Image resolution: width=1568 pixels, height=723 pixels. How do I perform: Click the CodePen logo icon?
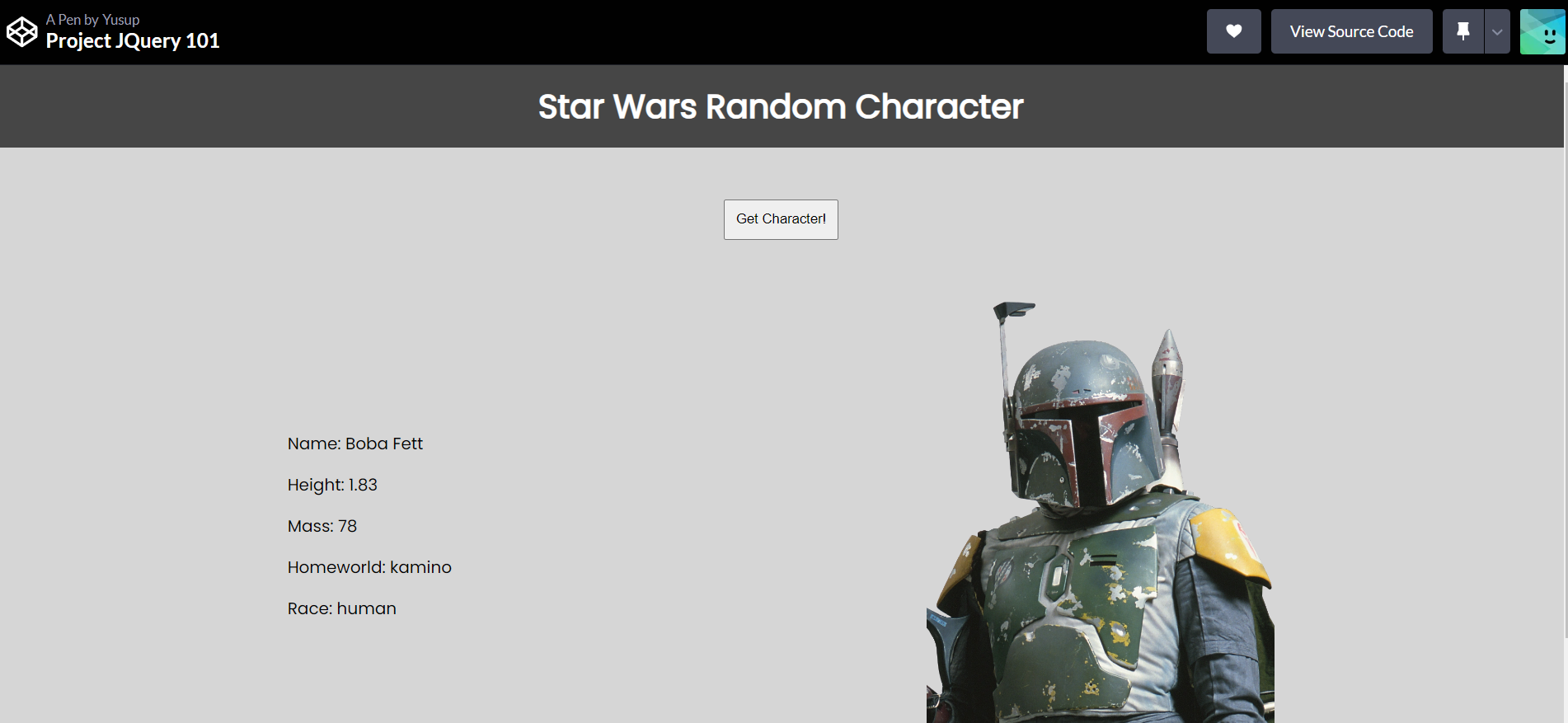[22, 32]
